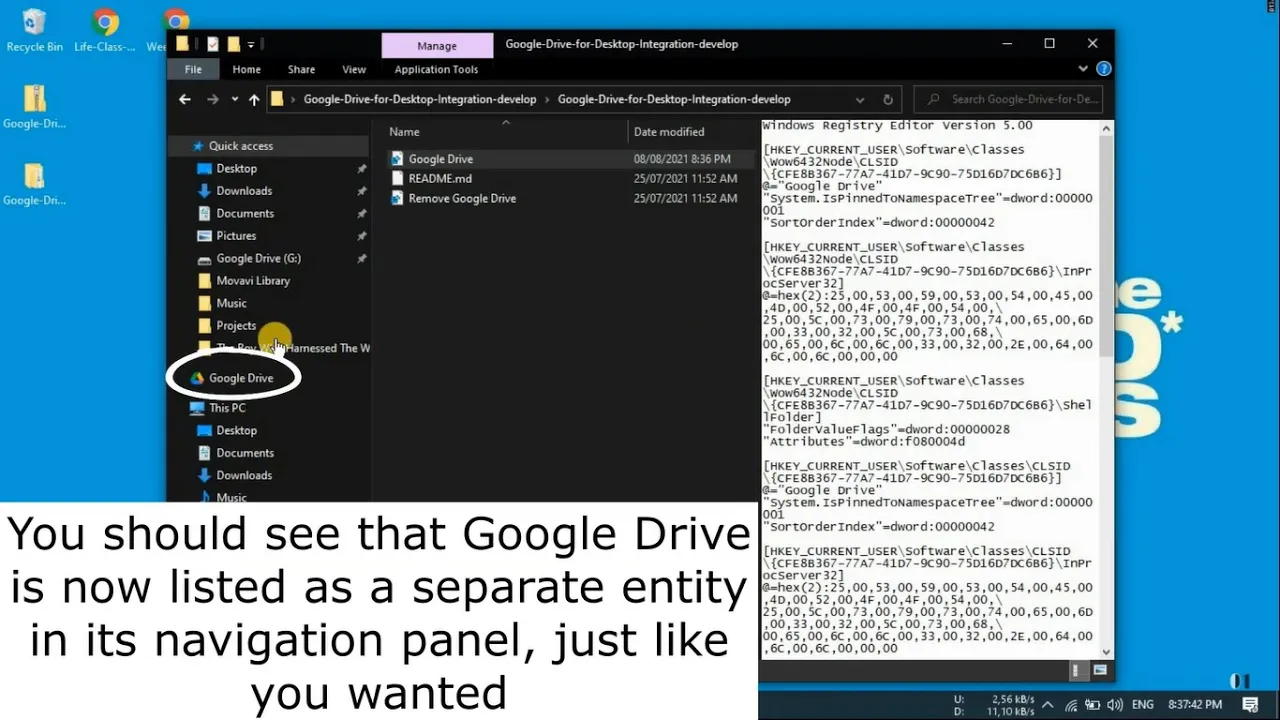The height and width of the screenshot is (720, 1280).
Task: Open the Life-Class Chrome shortcut on desktop
Action: point(104,30)
